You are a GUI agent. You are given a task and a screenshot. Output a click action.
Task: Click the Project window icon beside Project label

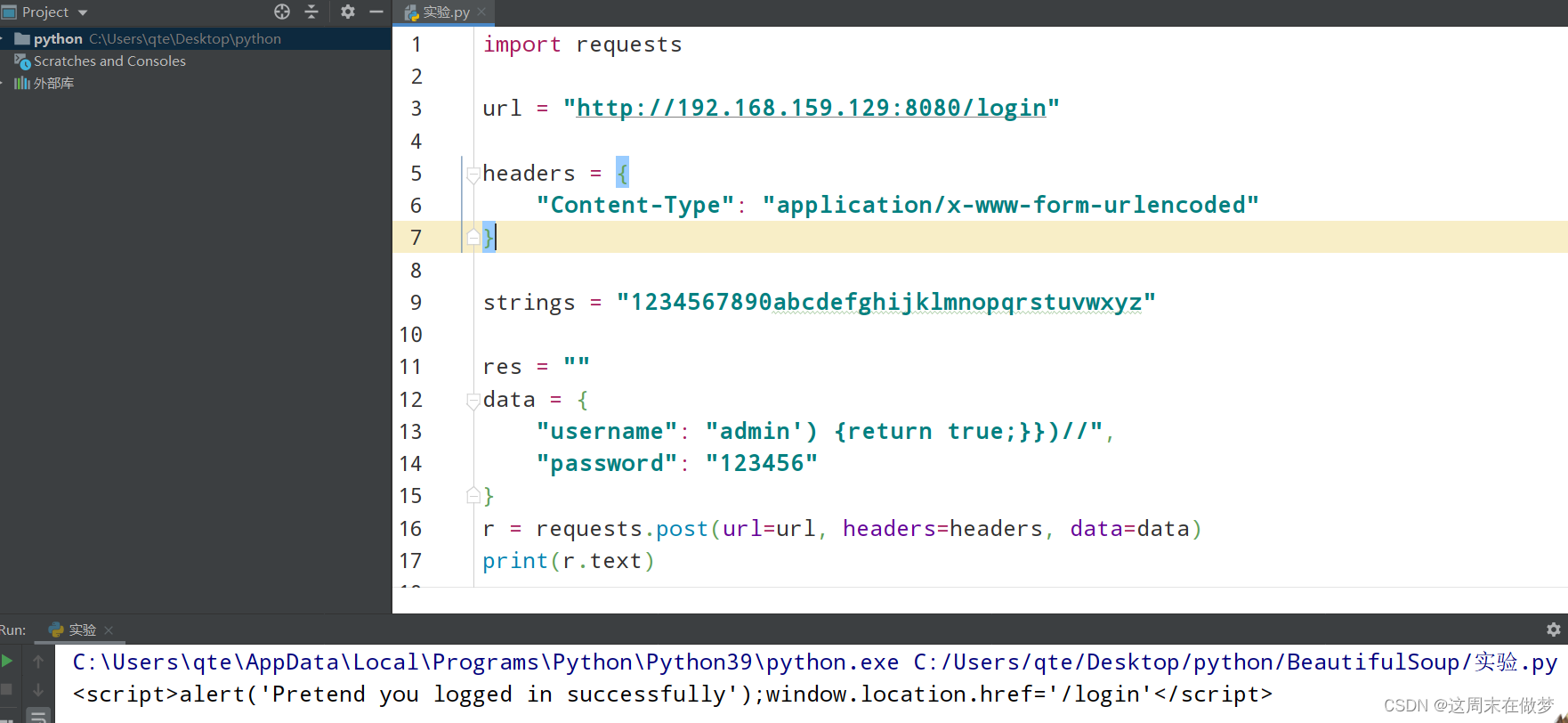(x=9, y=12)
